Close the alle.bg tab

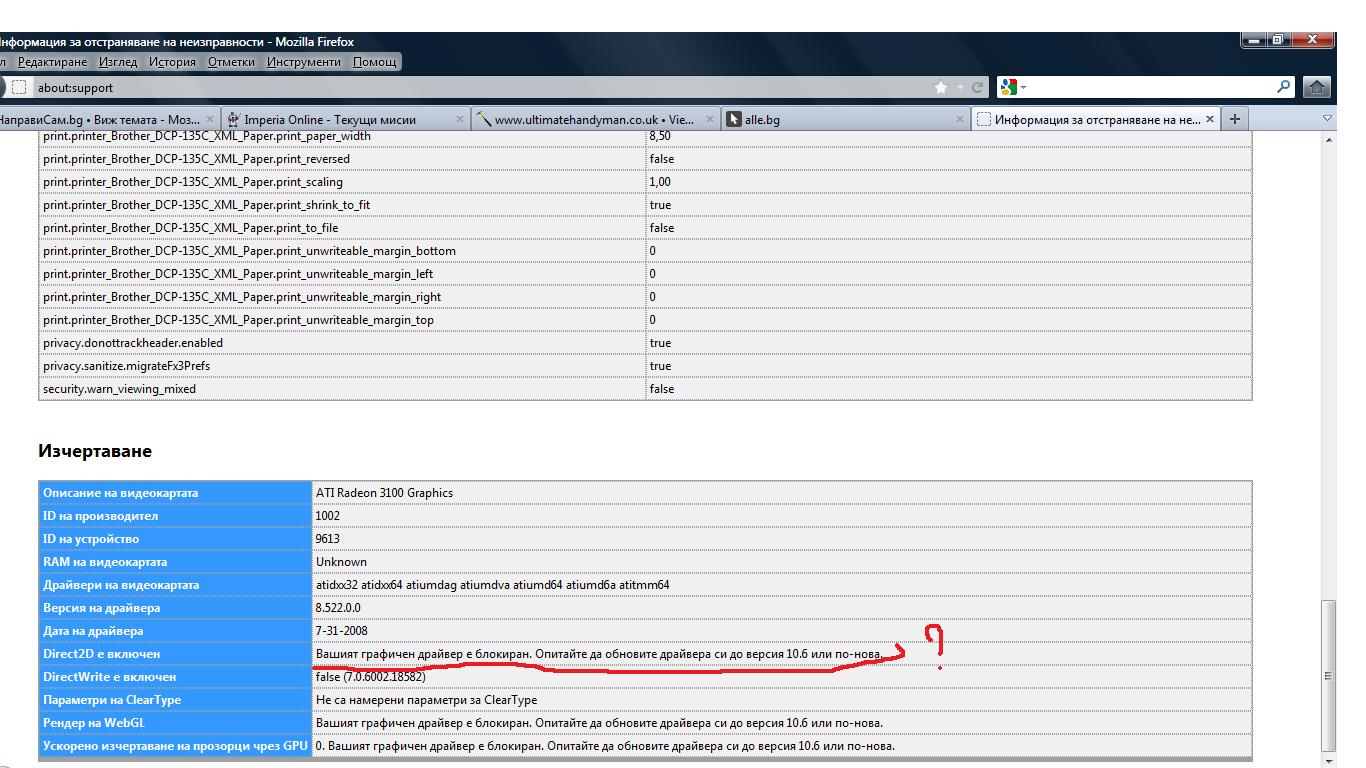[x=960, y=119]
